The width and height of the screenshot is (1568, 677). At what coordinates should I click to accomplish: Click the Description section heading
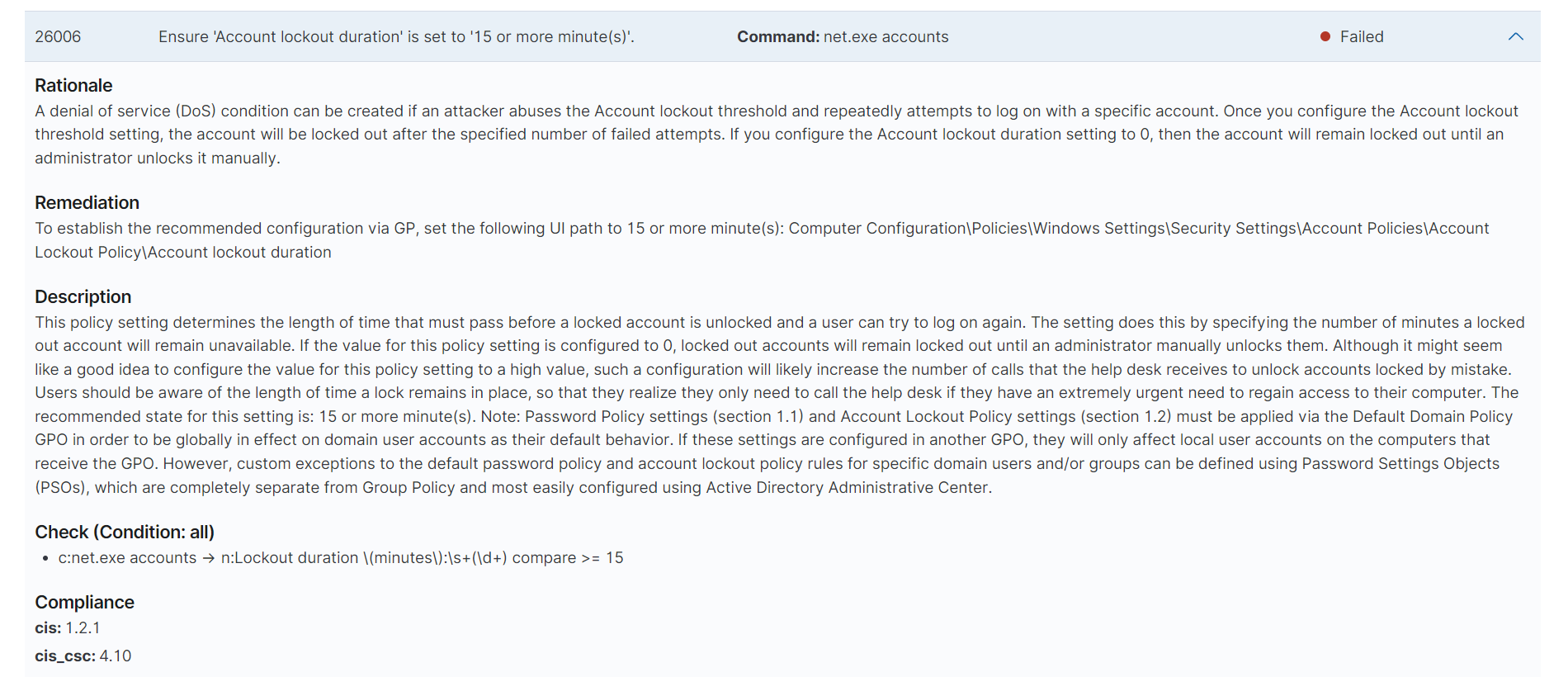pos(83,296)
